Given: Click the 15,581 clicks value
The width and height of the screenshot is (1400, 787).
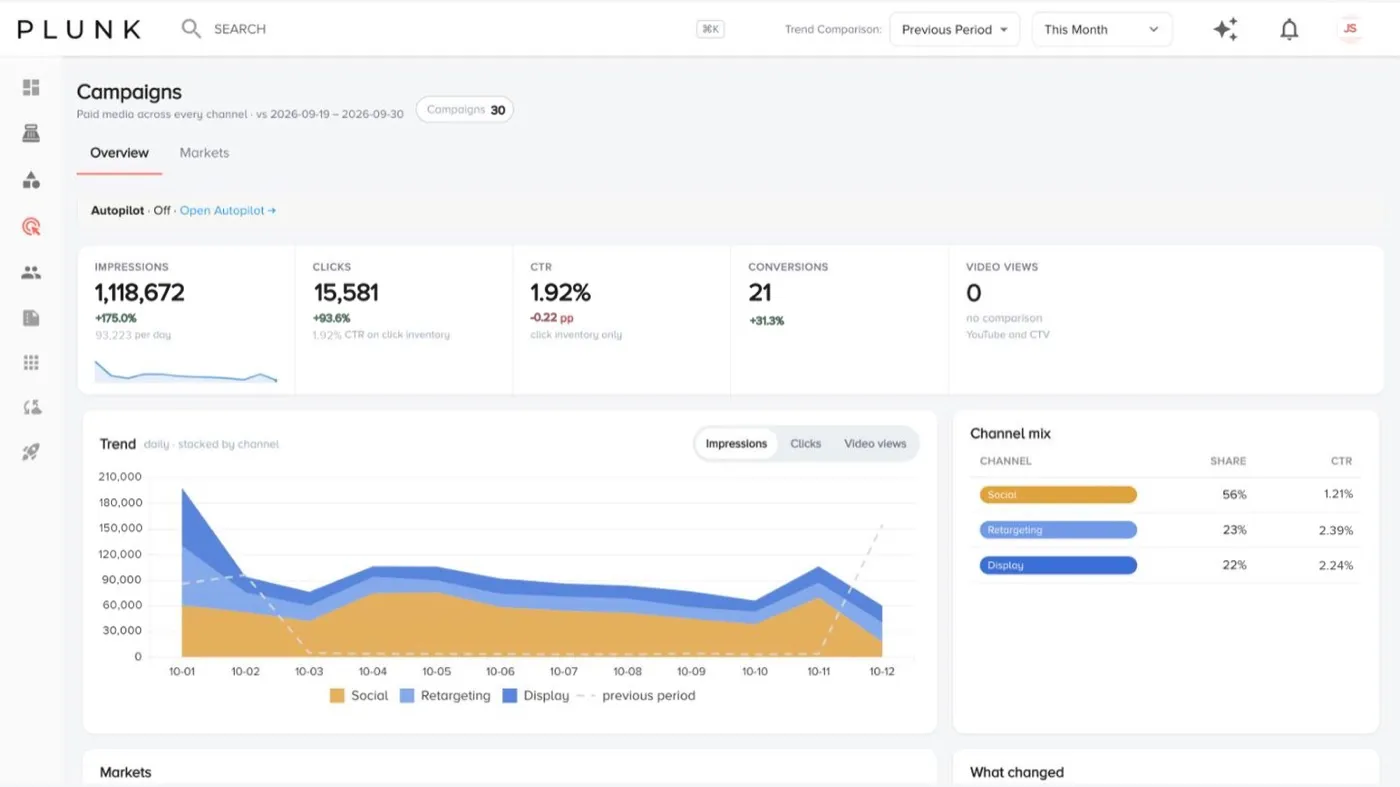Looking at the screenshot, I should pyautogui.click(x=346, y=293).
